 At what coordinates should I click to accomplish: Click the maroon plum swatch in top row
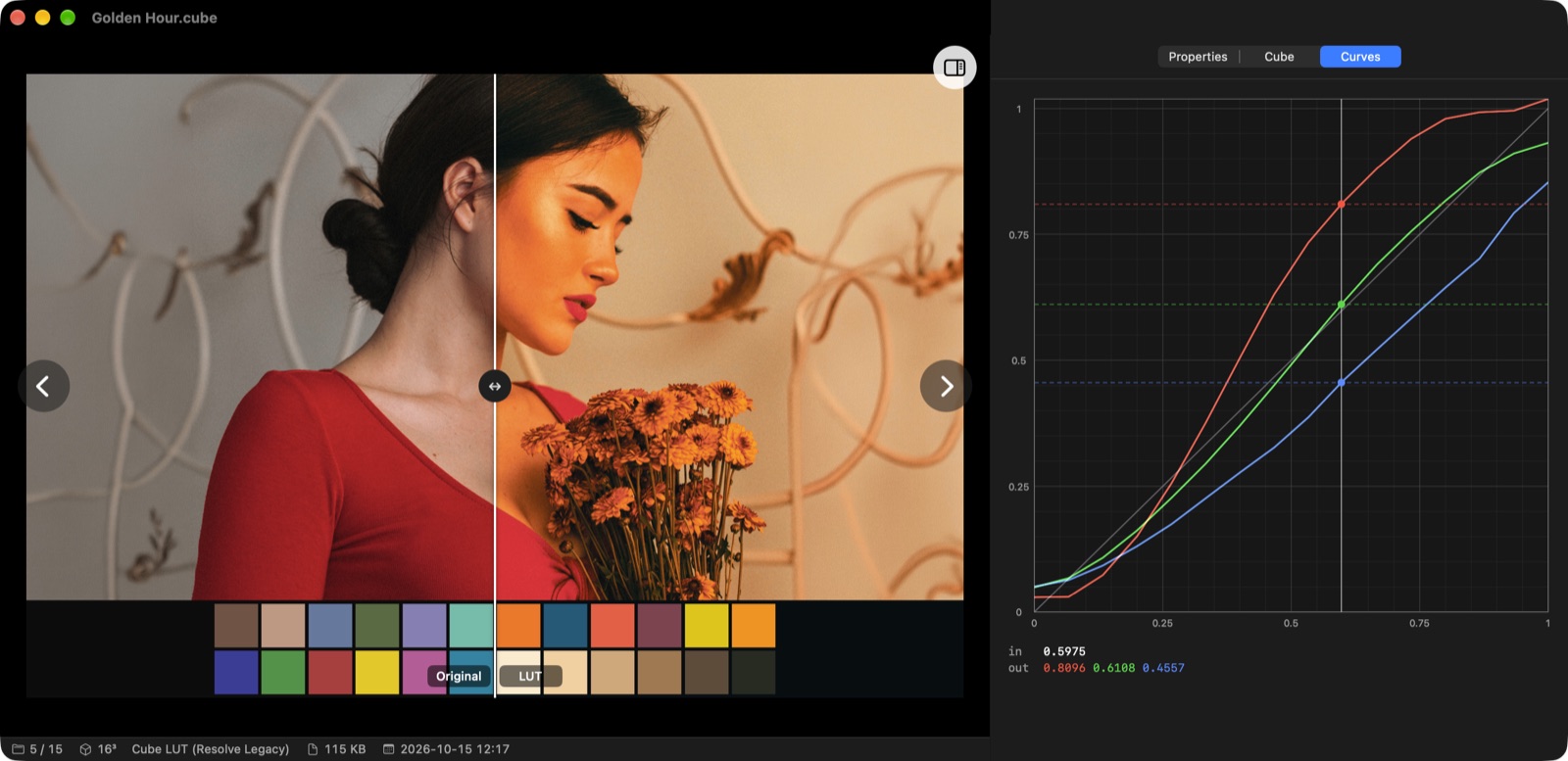tap(660, 626)
